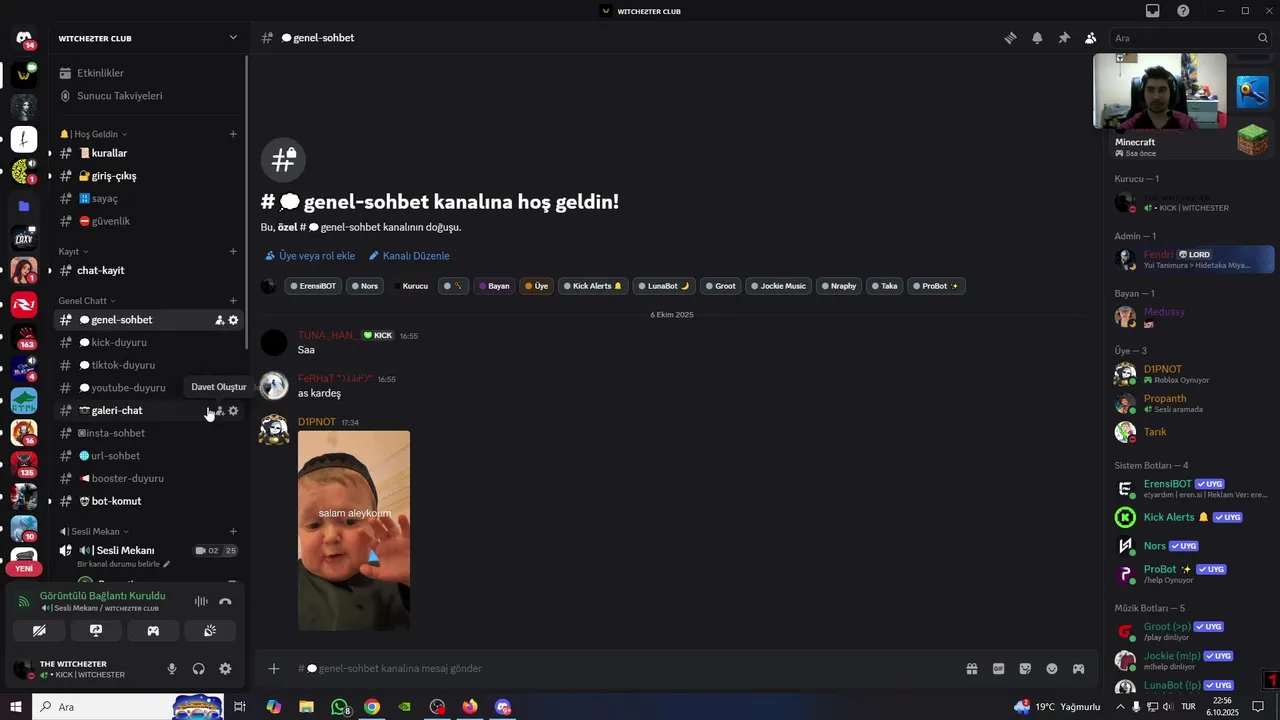Open the sticker picker
Screen dimensions: 1280x720
click(1025, 669)
